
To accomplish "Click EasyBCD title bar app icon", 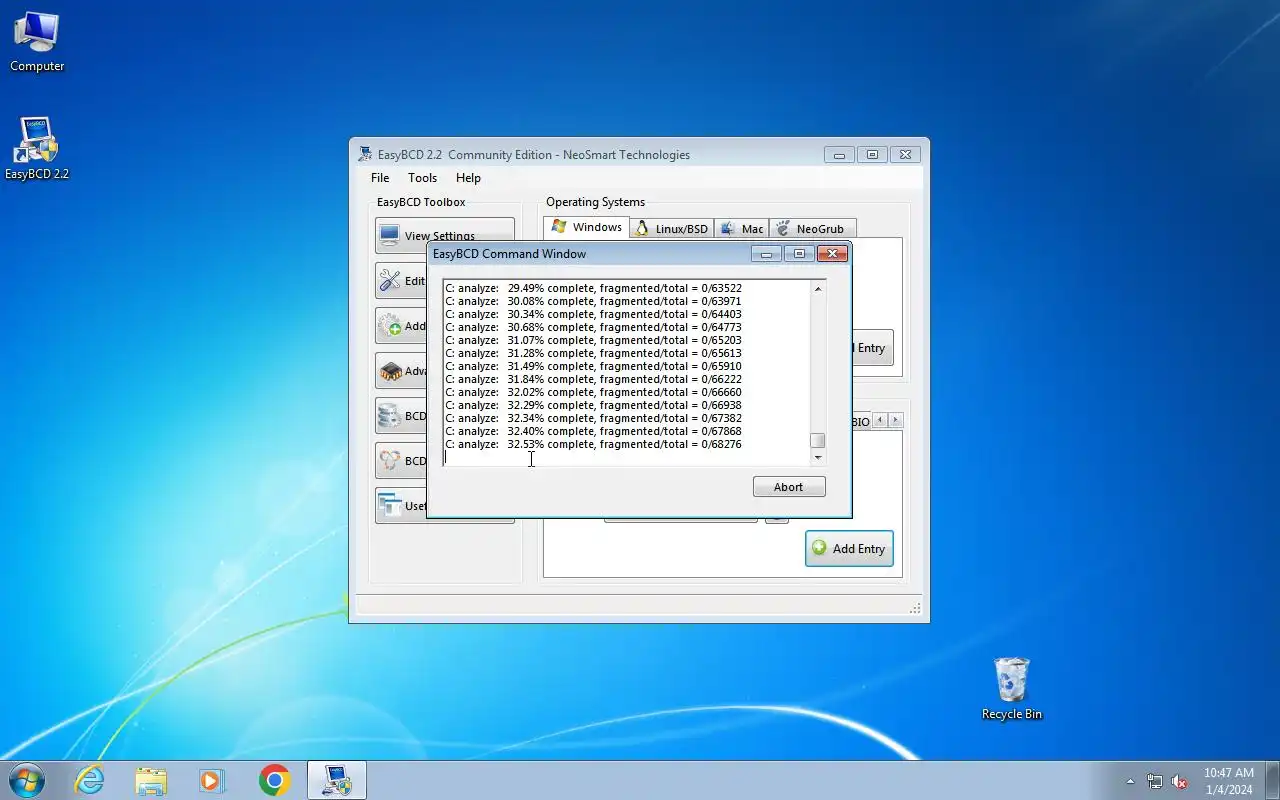I will click(x=365, y=154).
